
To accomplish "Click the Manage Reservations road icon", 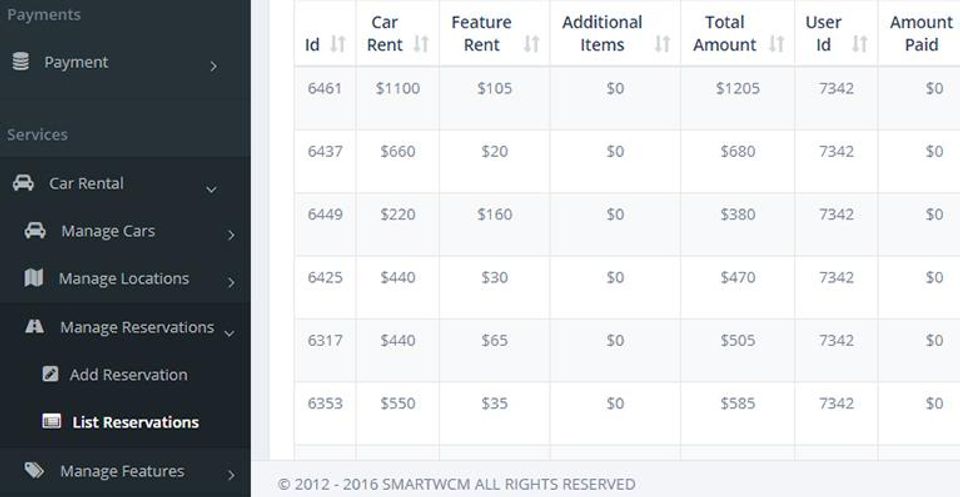I will pos(34,327).
